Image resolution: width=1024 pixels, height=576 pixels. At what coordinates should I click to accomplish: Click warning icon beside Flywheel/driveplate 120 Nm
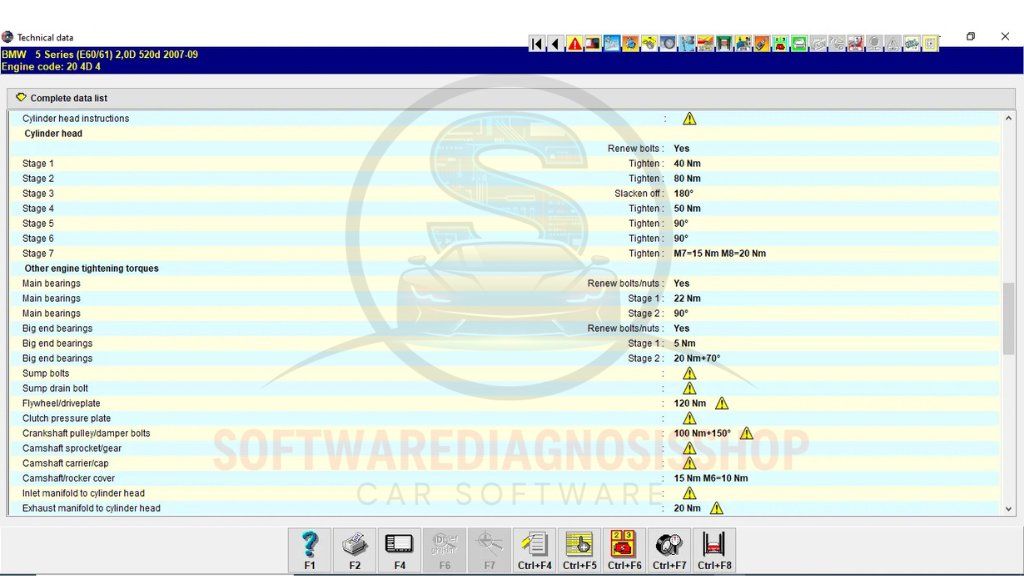[722, 404]
